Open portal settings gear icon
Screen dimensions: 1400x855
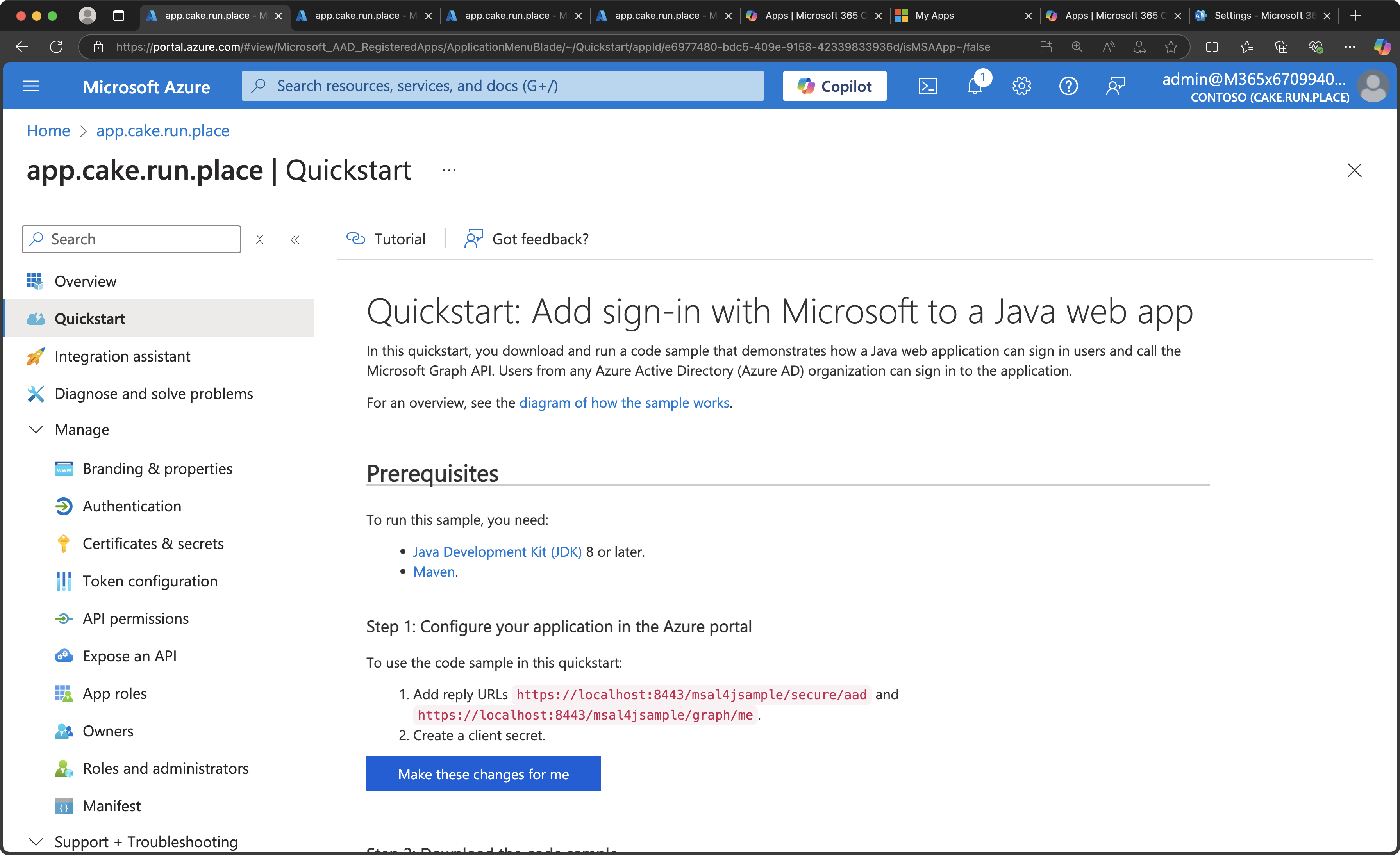pyautogui.click(x=1021, y=86)
